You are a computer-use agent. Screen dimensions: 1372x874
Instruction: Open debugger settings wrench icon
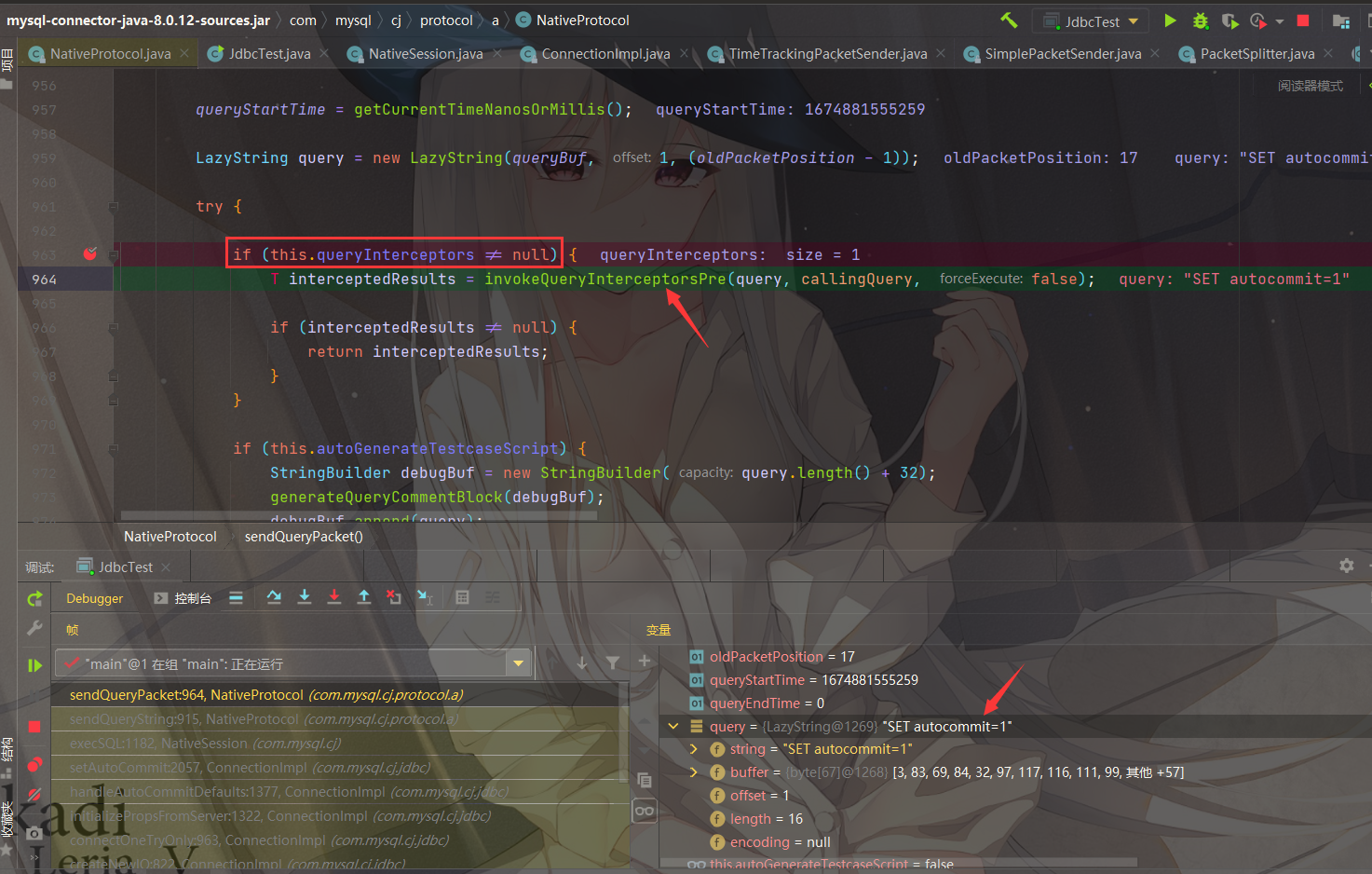click(x=34, y=628)
